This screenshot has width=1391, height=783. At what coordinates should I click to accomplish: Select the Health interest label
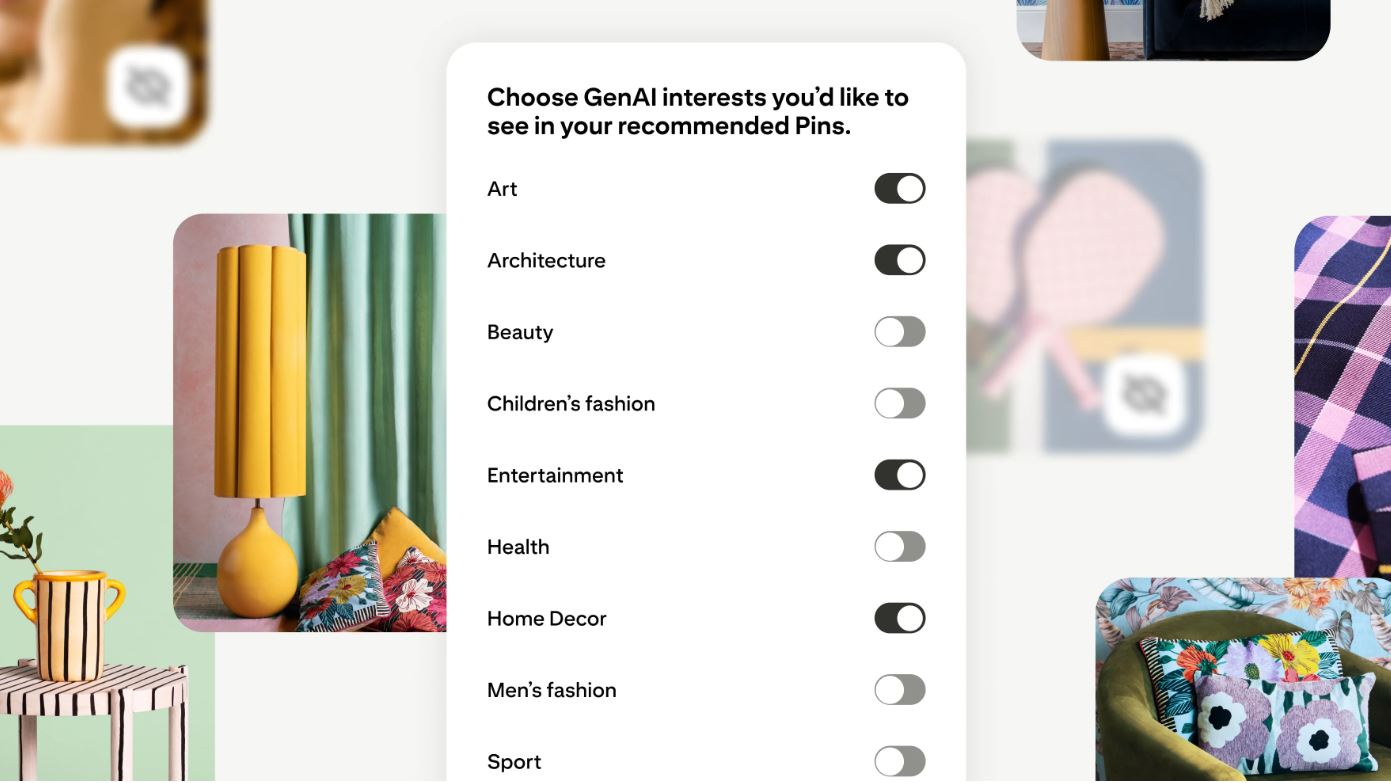point(518,546)
